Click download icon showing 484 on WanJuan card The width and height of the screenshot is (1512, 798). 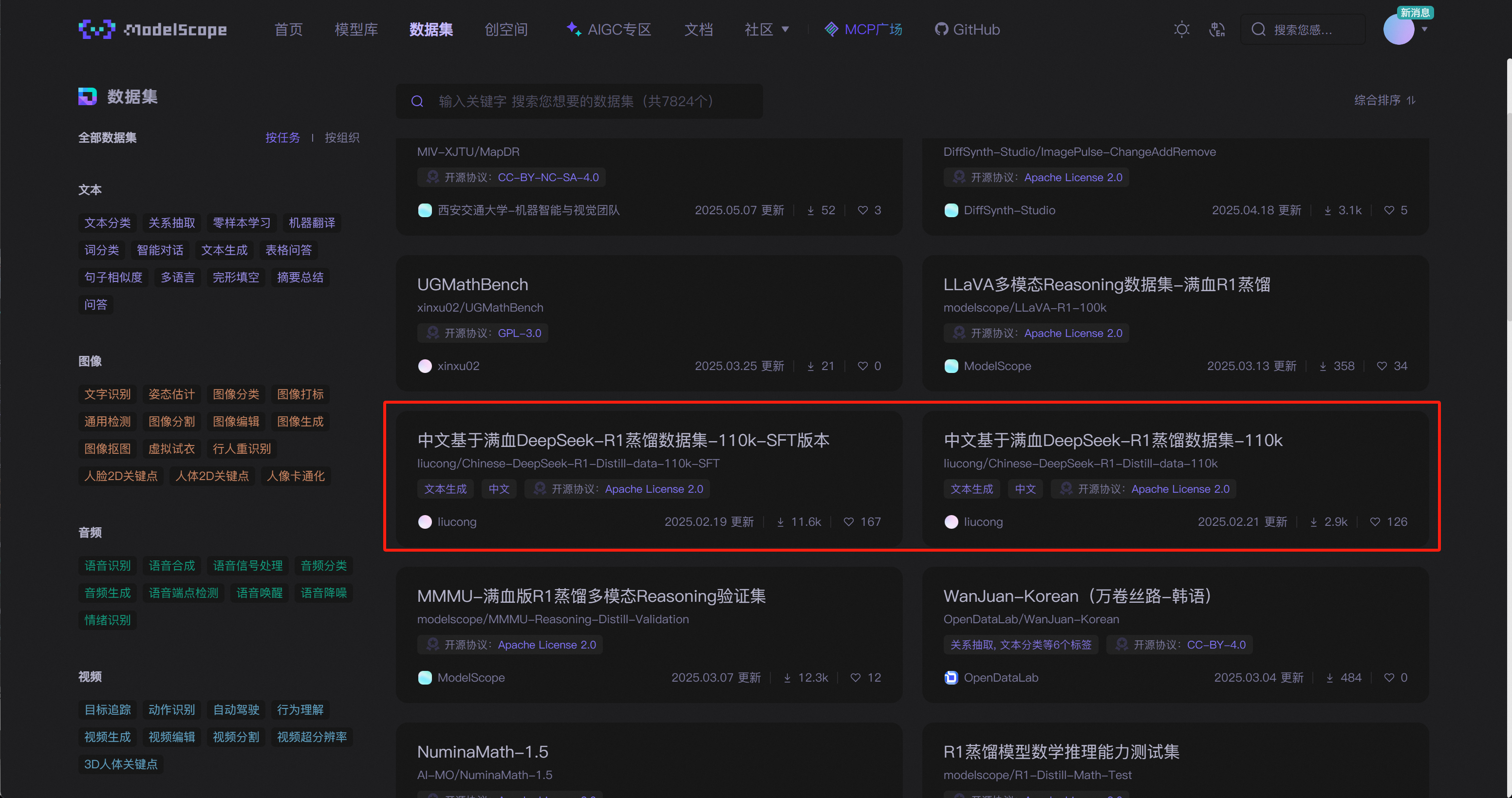[1329, 678]
